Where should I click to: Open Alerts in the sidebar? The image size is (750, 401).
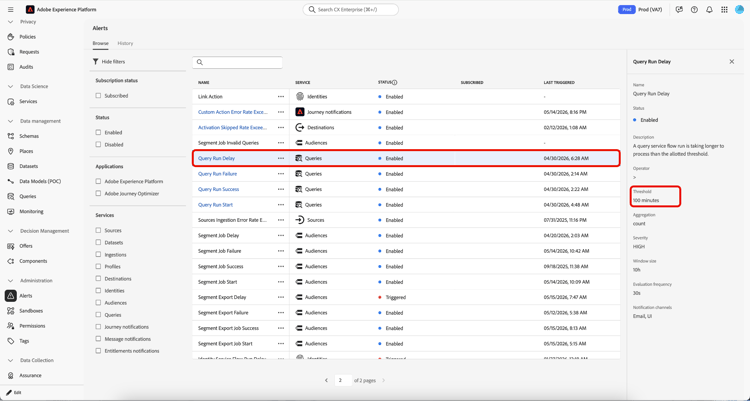pos(26,296)
